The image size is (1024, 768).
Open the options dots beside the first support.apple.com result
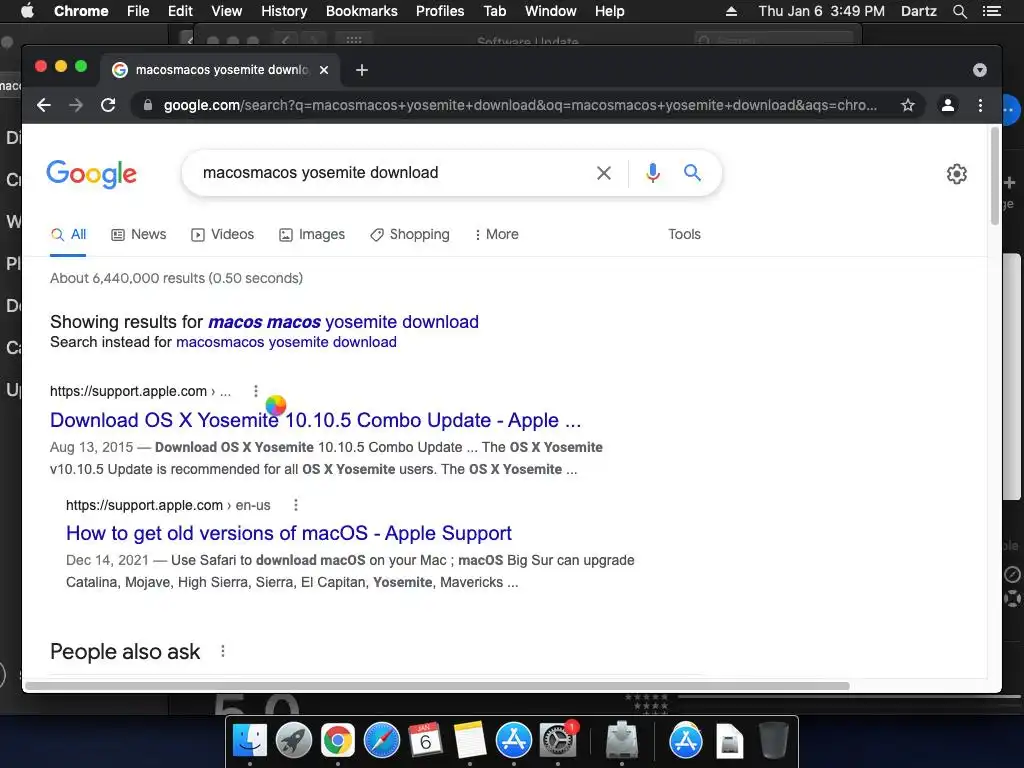pyautogui.click(x=255, y=391)
